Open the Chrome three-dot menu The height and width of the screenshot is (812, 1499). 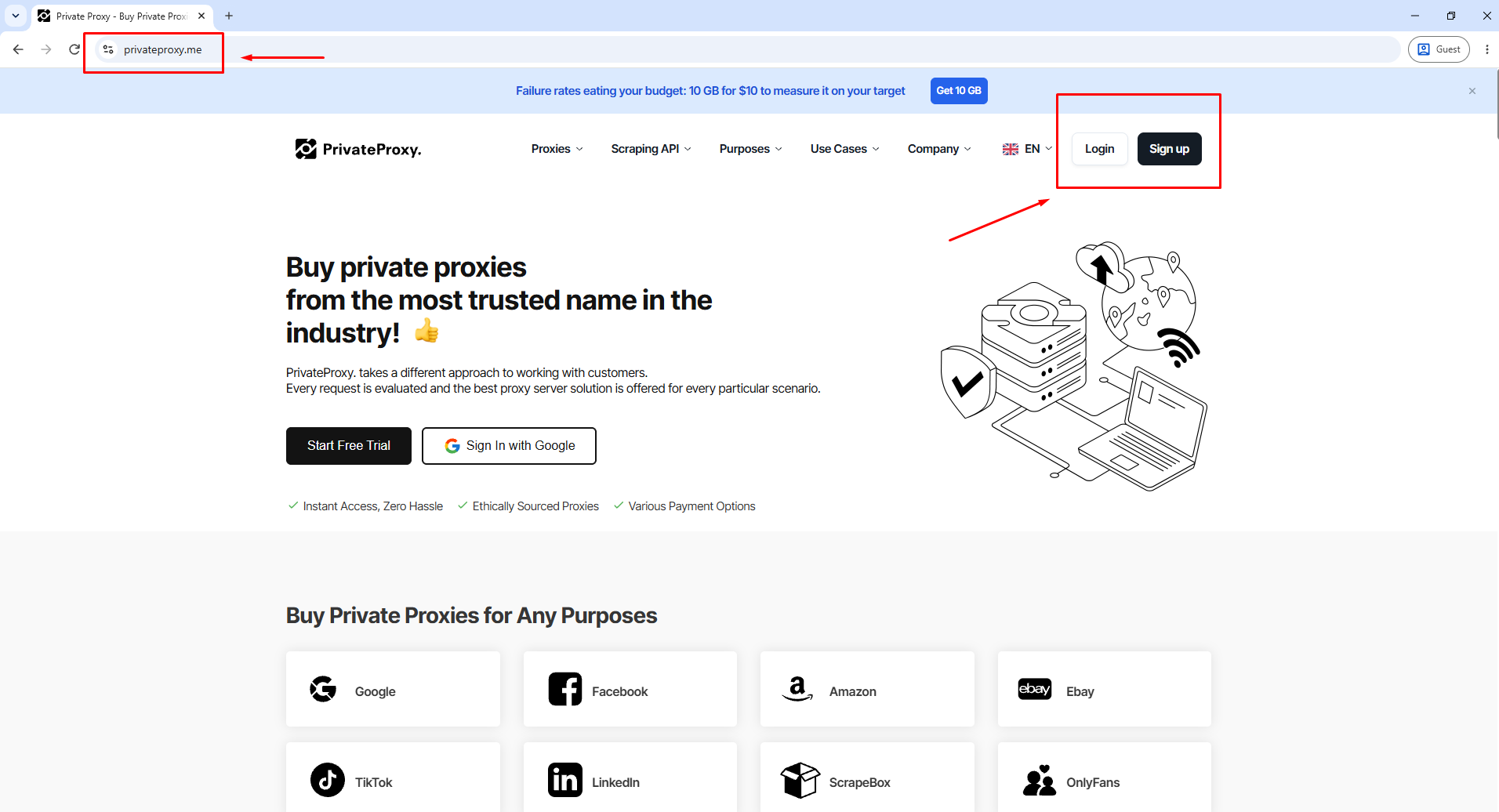tap(1487, 49)
